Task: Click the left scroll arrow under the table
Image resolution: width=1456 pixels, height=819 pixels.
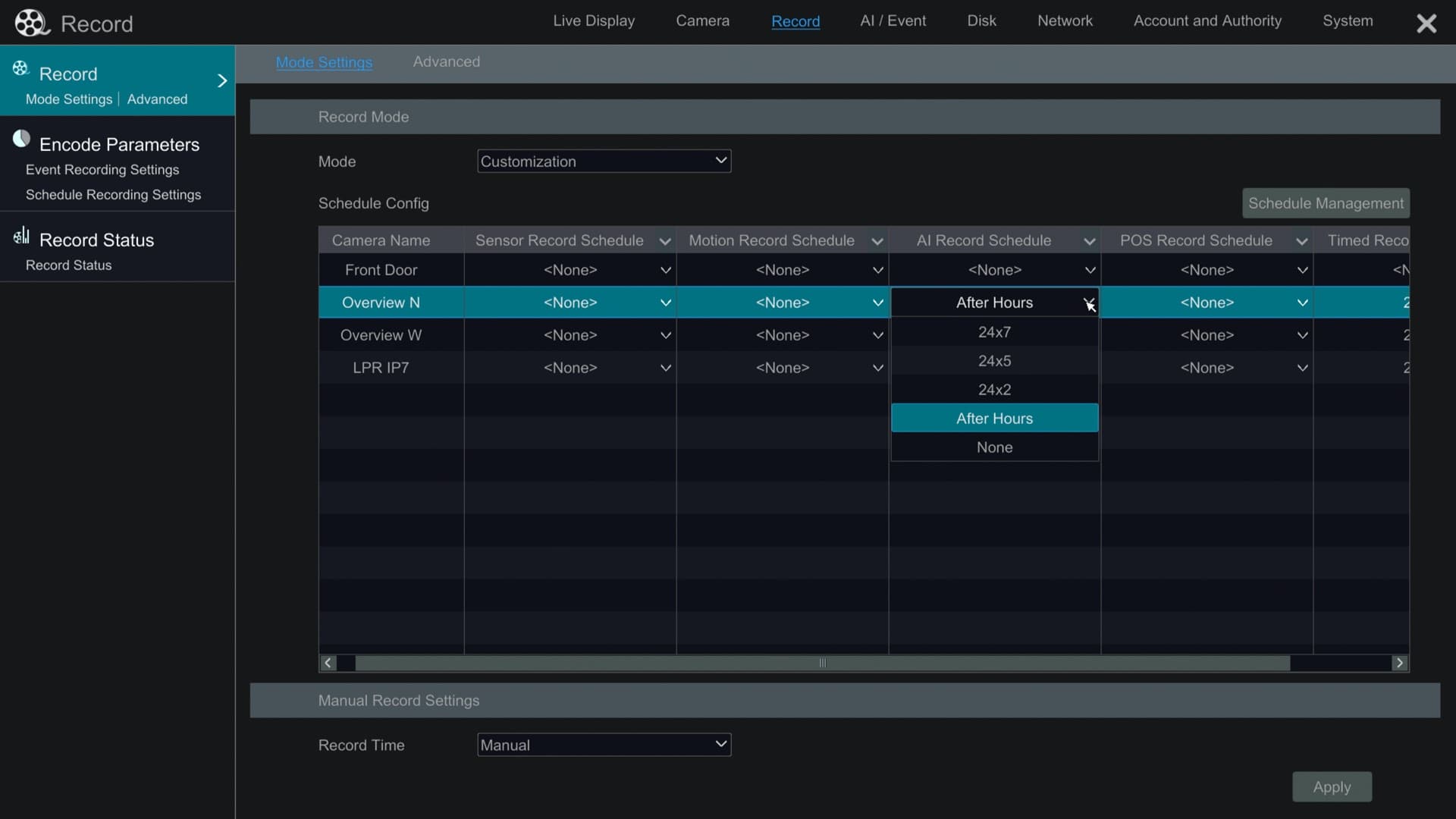Action: (328, 663)
